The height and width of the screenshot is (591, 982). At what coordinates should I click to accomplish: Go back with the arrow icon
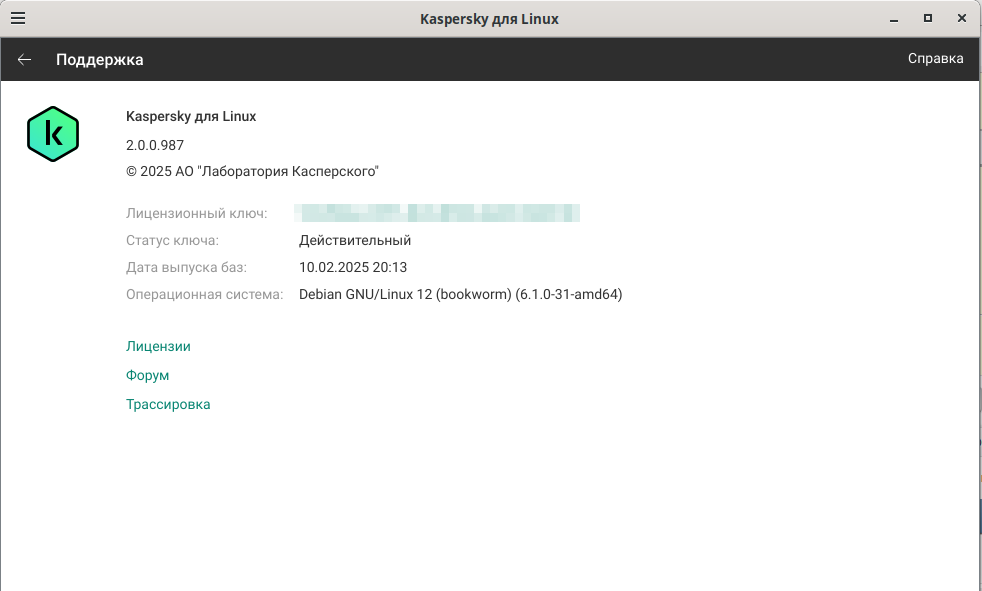(24, 59)
